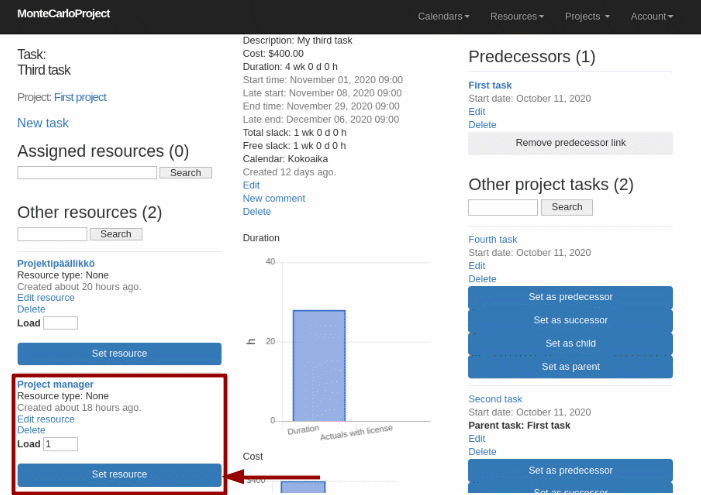Edit the Third task details
The height and width of the screenshot is (495, 701).
[251, 185]
